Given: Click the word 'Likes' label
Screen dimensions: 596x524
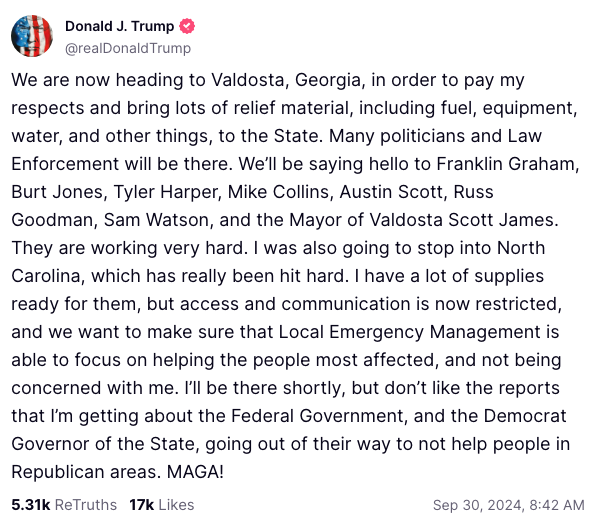Looking at the screenshot, I should click(x=176, y=505).
